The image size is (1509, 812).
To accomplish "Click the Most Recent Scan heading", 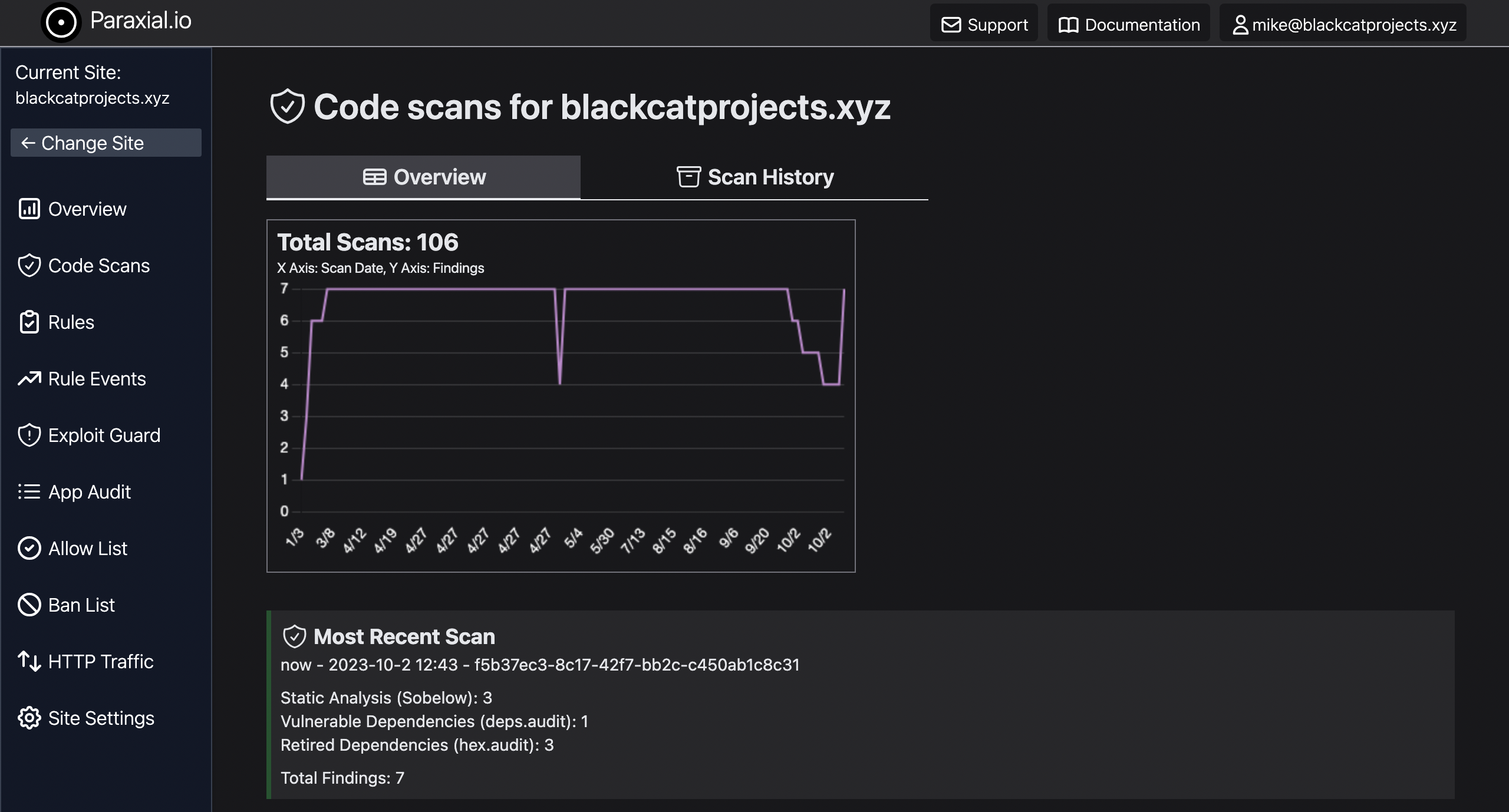I will [404, 636].
